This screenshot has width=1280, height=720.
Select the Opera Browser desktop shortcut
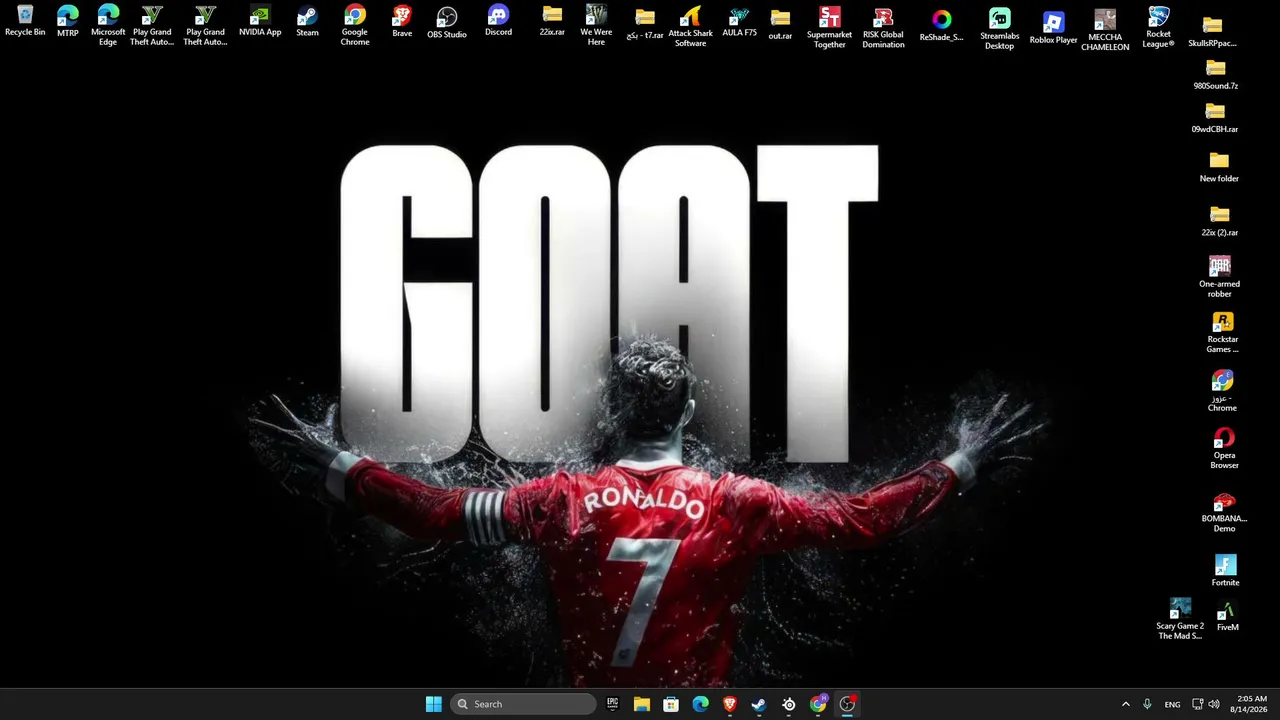pyautogui.click(x=1224, y=449)
